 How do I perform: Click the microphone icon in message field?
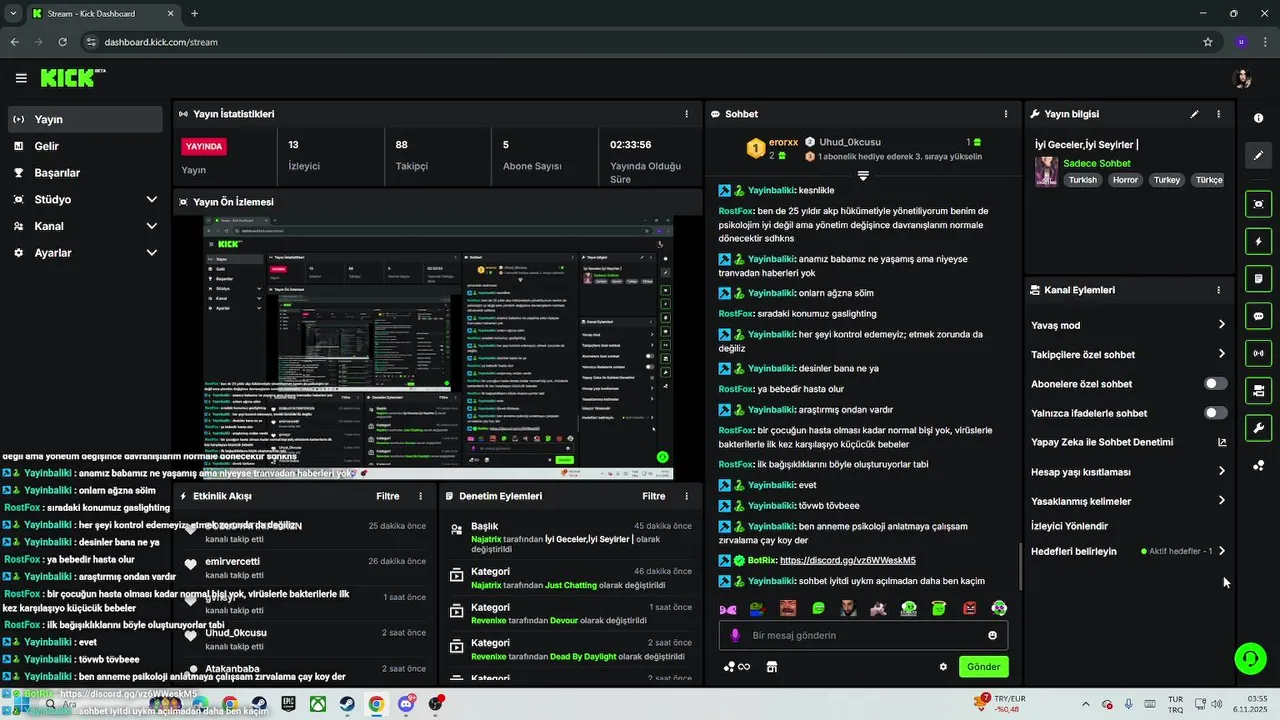click(735, 635)
